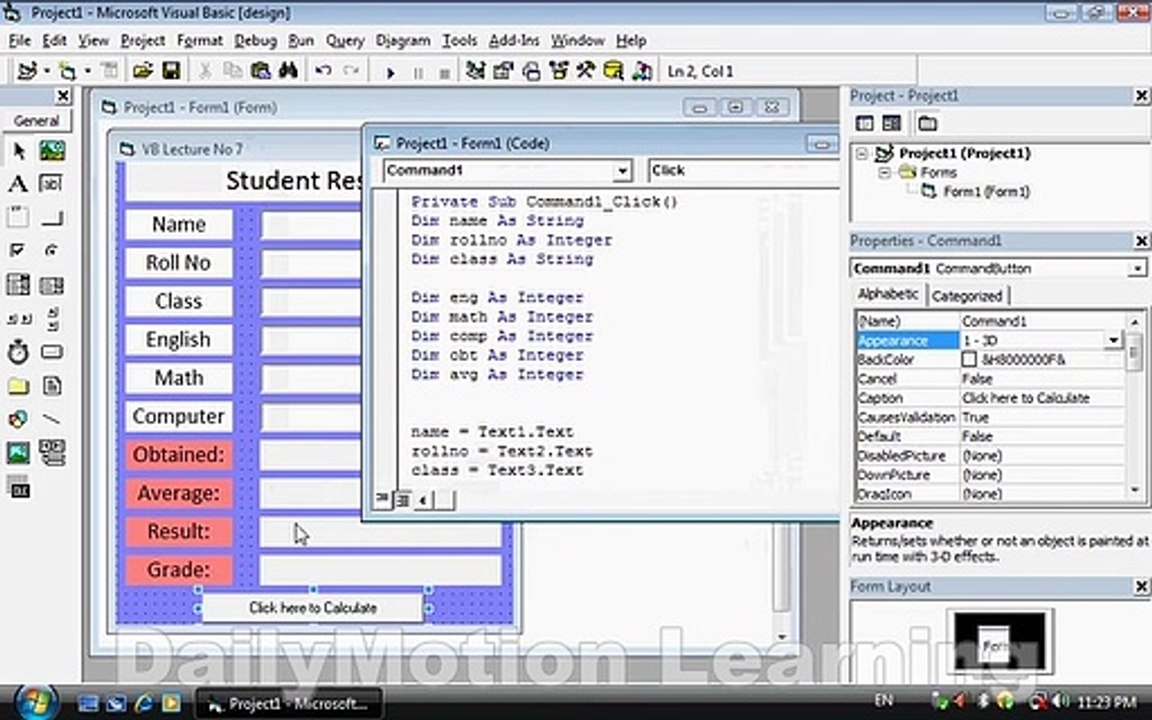
Task: Click the BackColor property color swatch
Action: coord(969,359)
